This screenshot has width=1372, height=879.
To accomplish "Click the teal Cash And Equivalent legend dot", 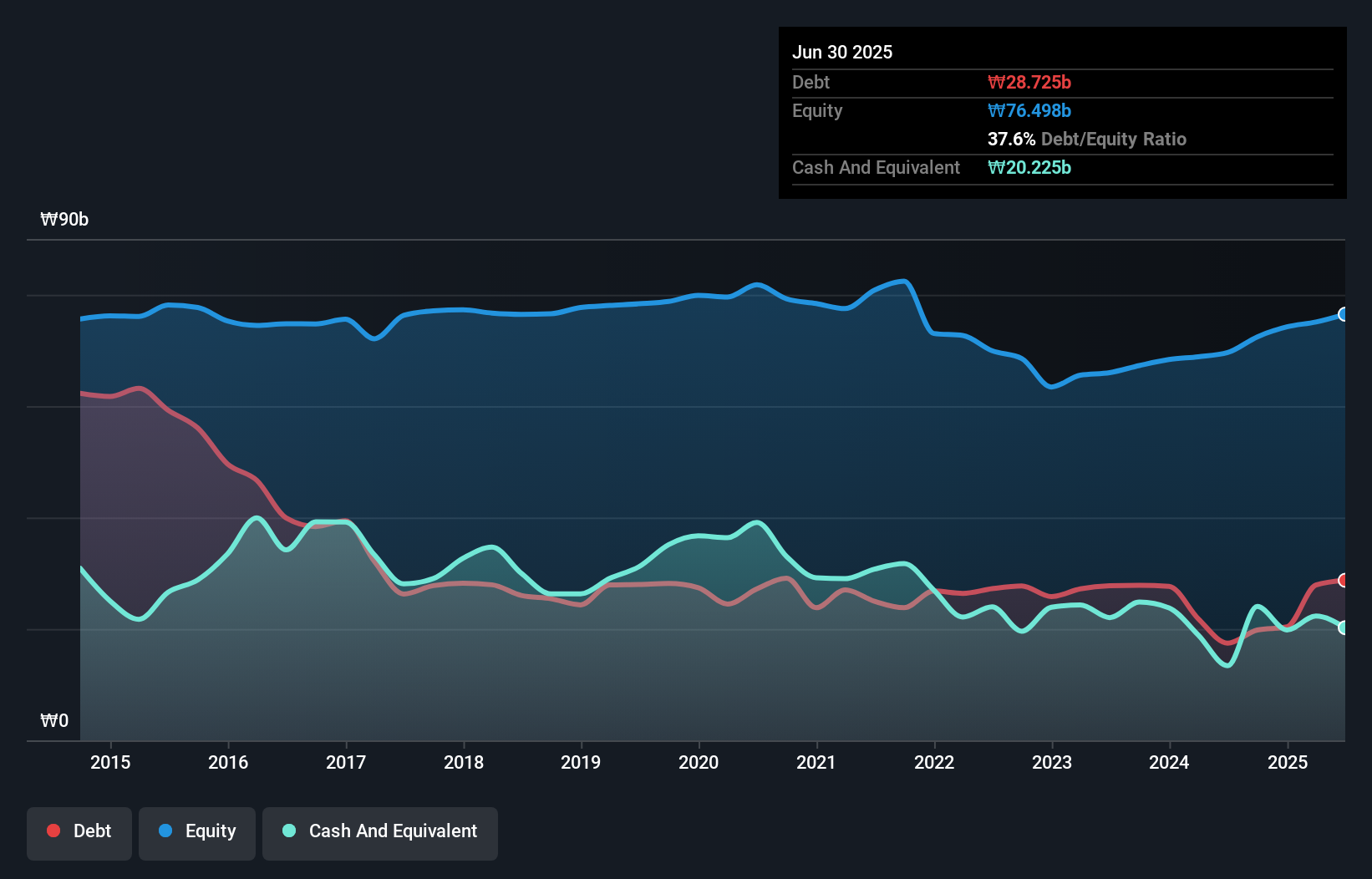I will click(x=289, y=831).
